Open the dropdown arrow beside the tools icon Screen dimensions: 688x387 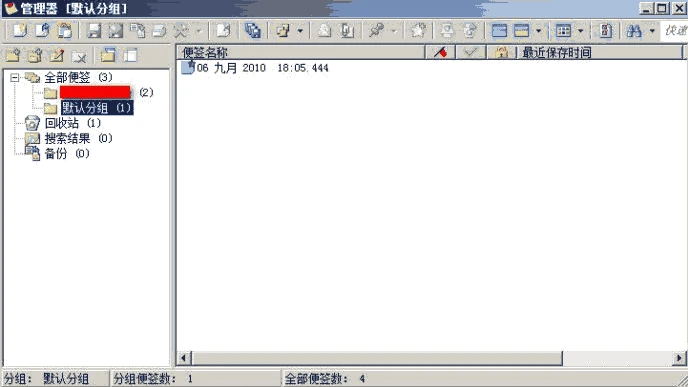coord(198,31)
